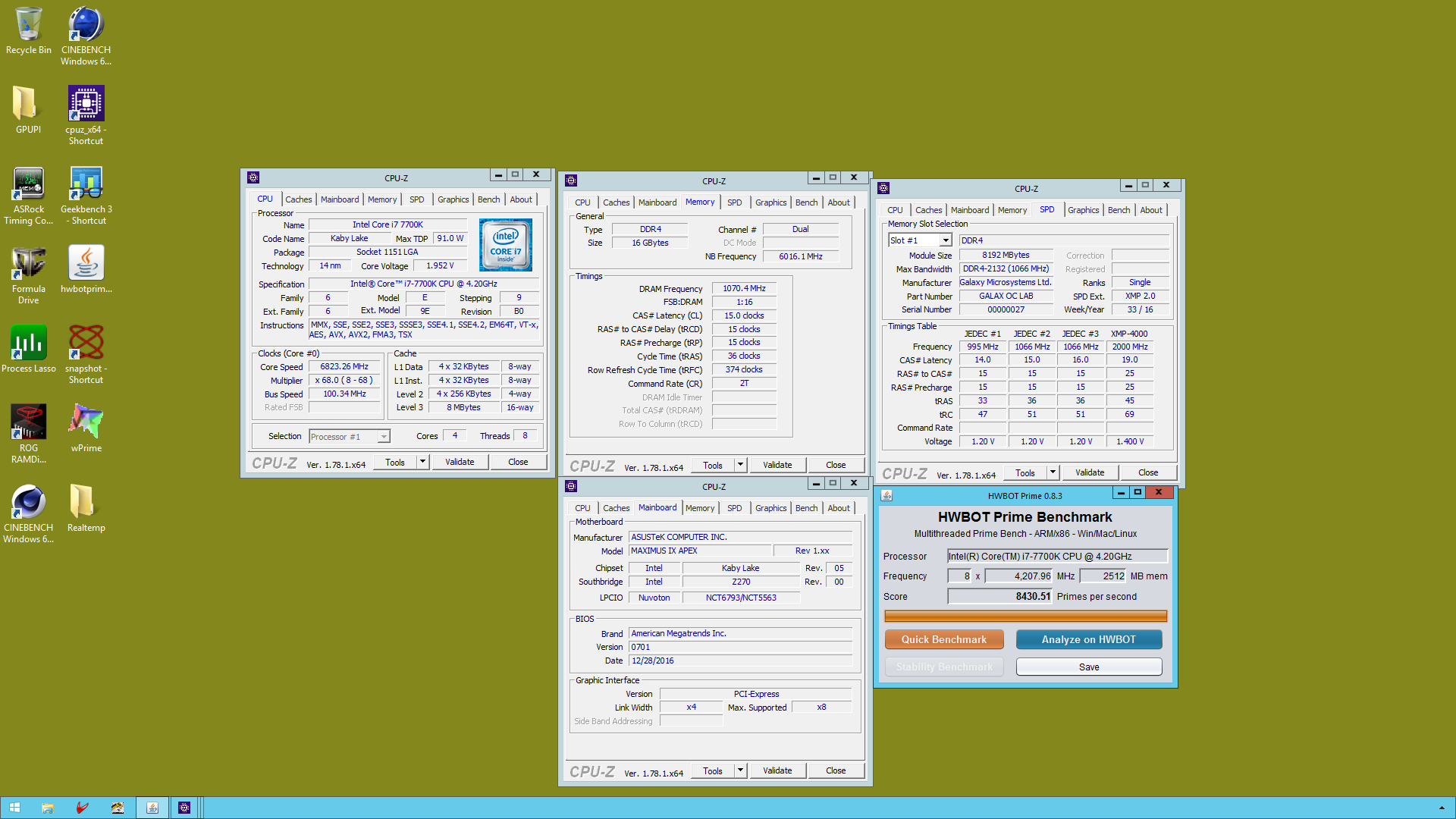Image resolution: width=1456 pixels, height=819 pixels.
Task: Click the Save button in HWBOT Prime
Action: click(x=1089, y=667)
